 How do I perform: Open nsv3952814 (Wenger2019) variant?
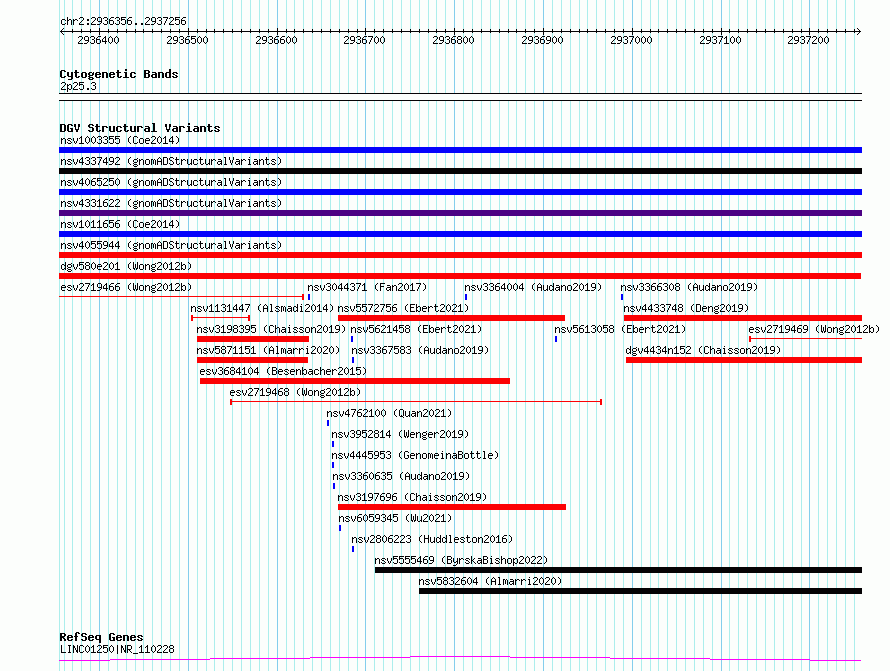[400, 434]
